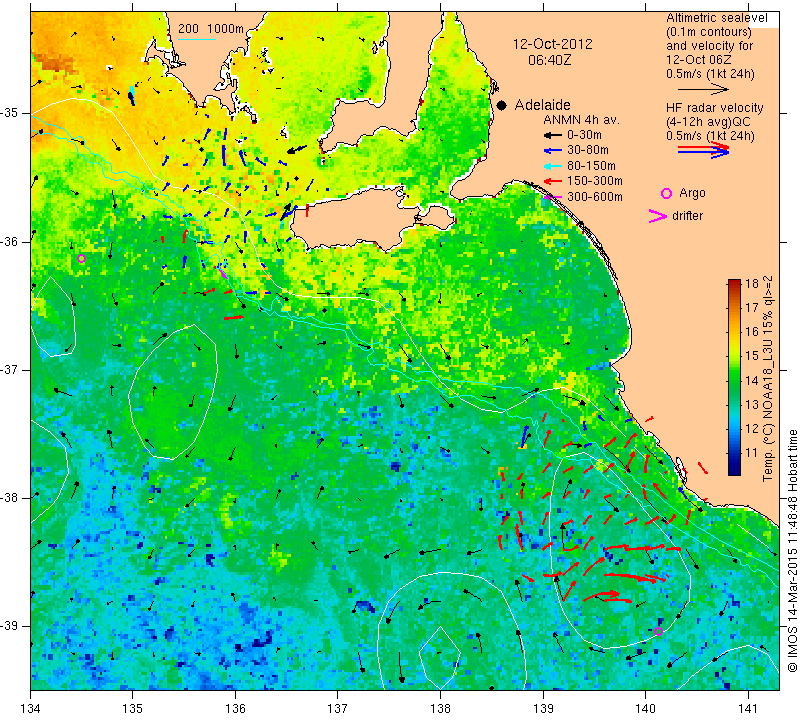Click the 11 value on temperature scale

tap(752, 453)
